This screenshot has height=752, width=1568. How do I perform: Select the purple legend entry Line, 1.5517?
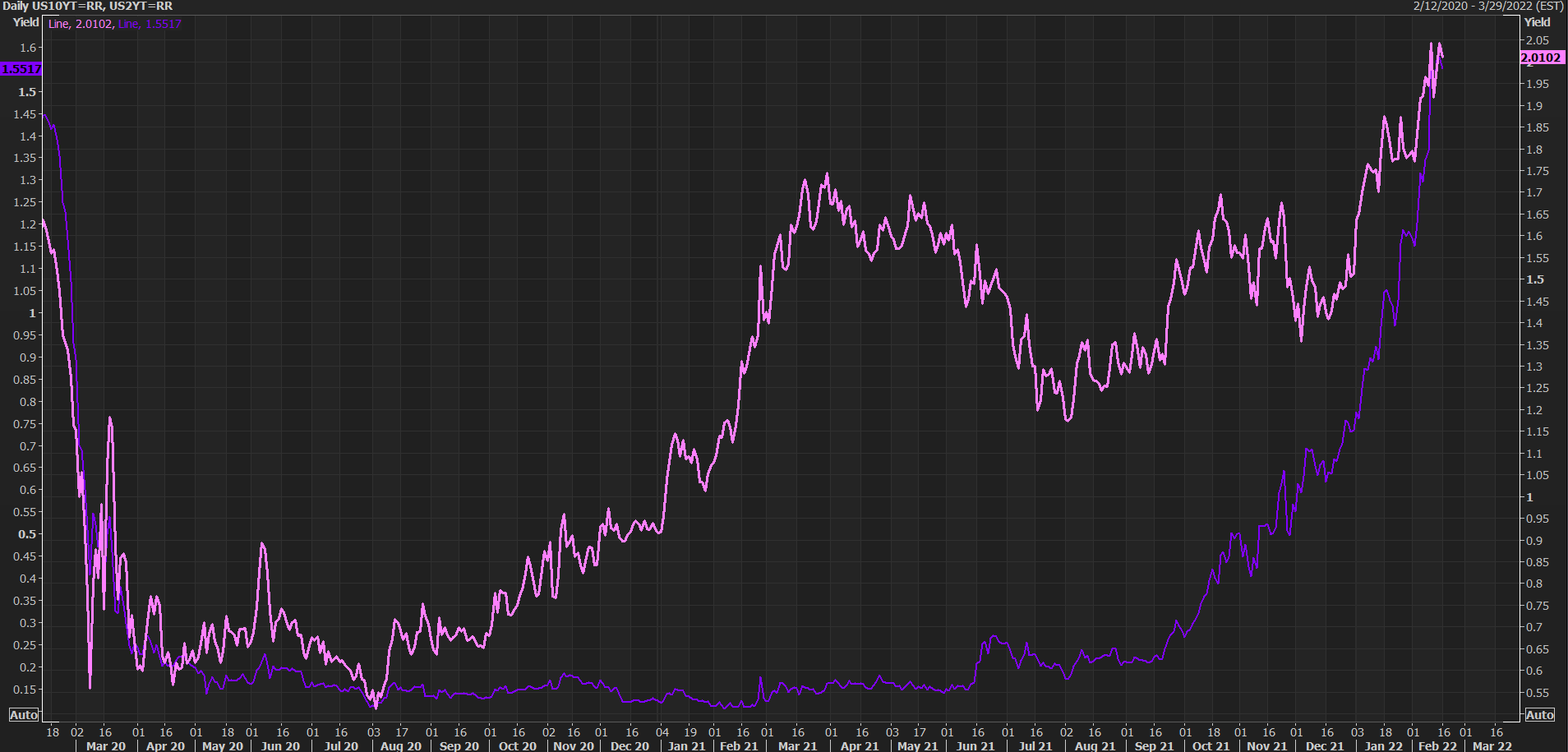(150, 24)
